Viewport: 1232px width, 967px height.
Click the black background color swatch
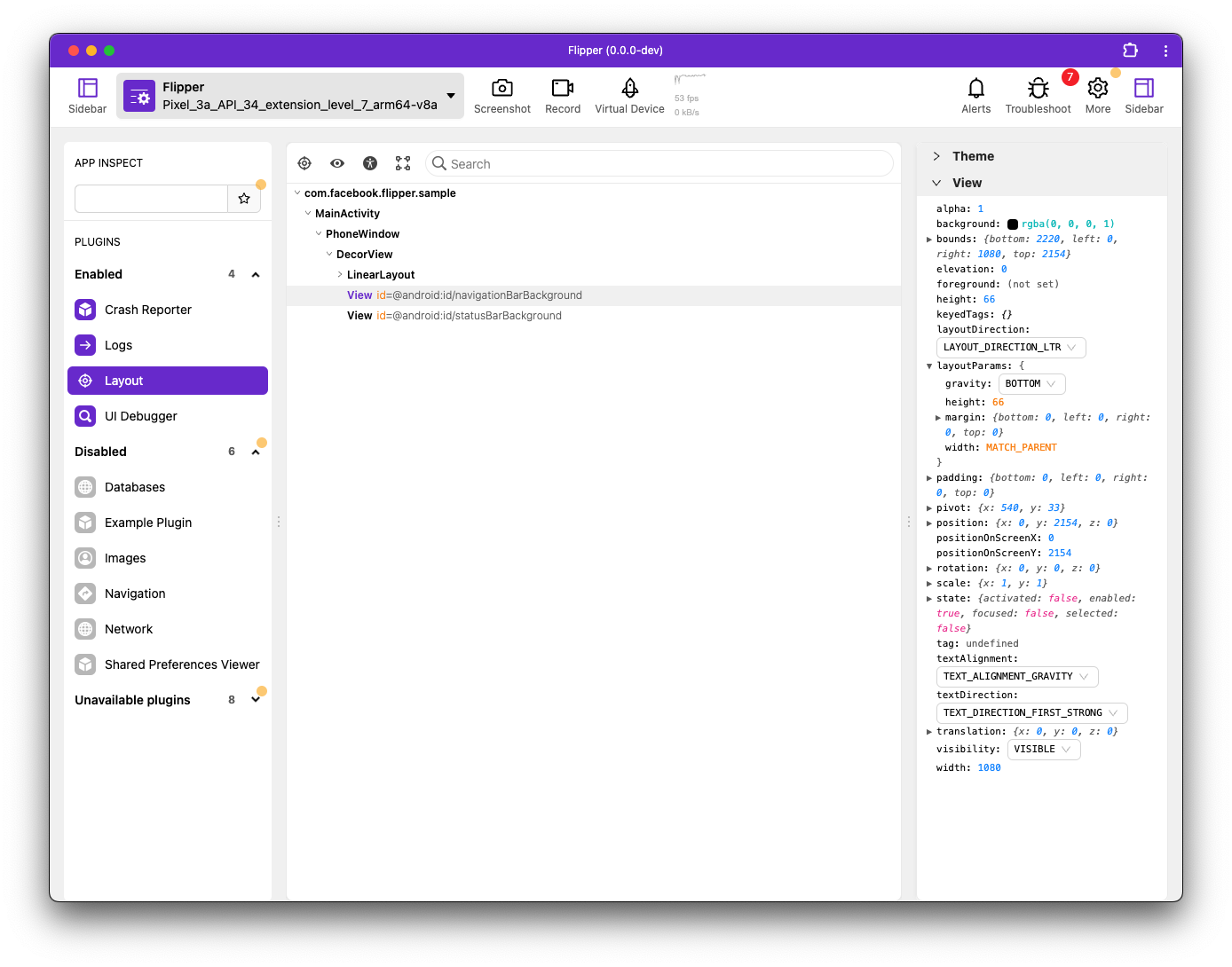(x=1013, y=224)
